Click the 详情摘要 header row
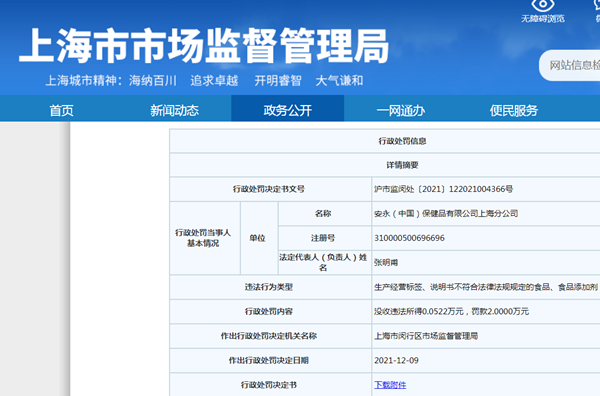Image resolution: width=600 pixels, height=396 pixels. [x=402, y=165]
